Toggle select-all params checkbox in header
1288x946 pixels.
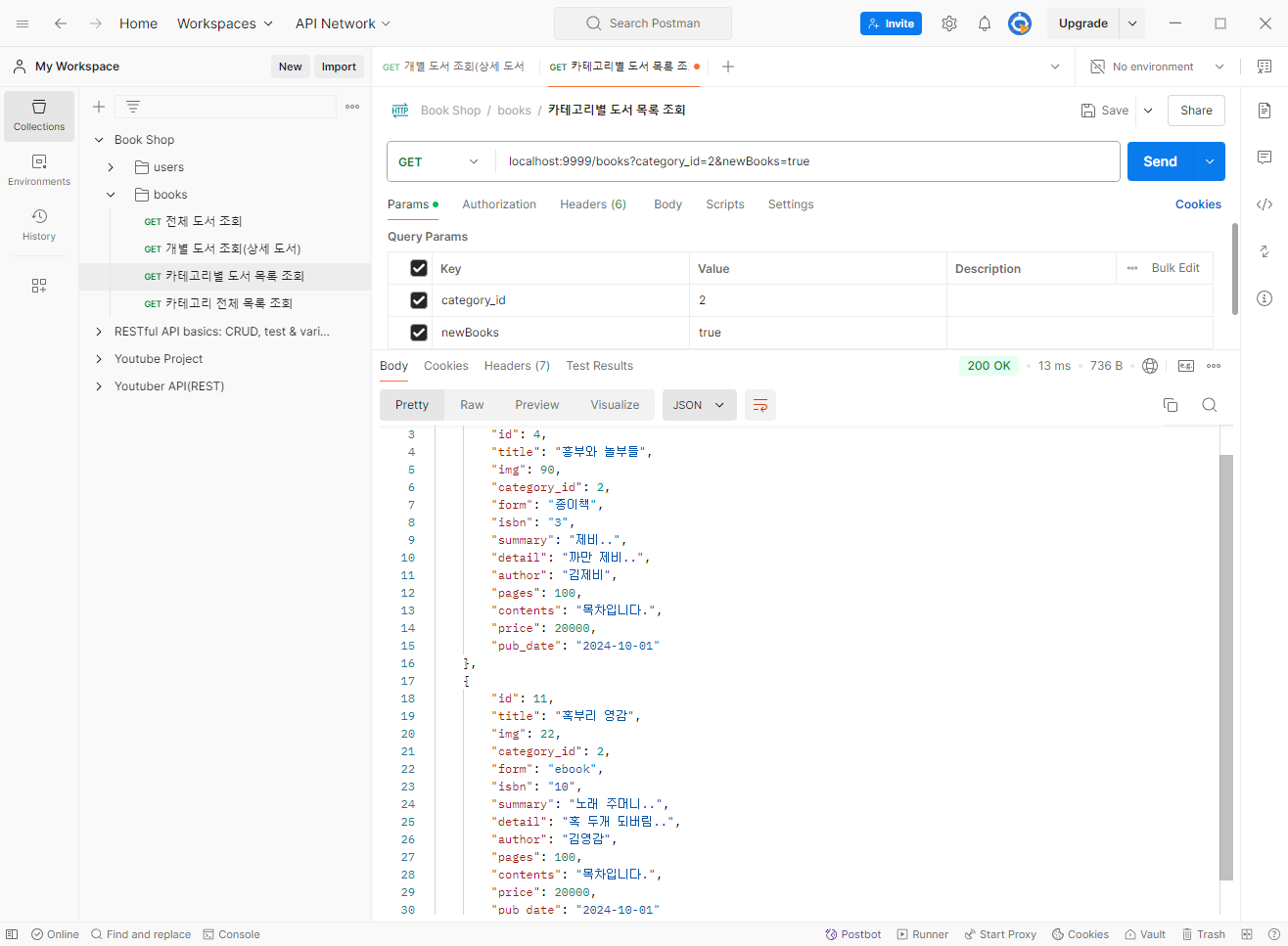(x=419, y=268)
